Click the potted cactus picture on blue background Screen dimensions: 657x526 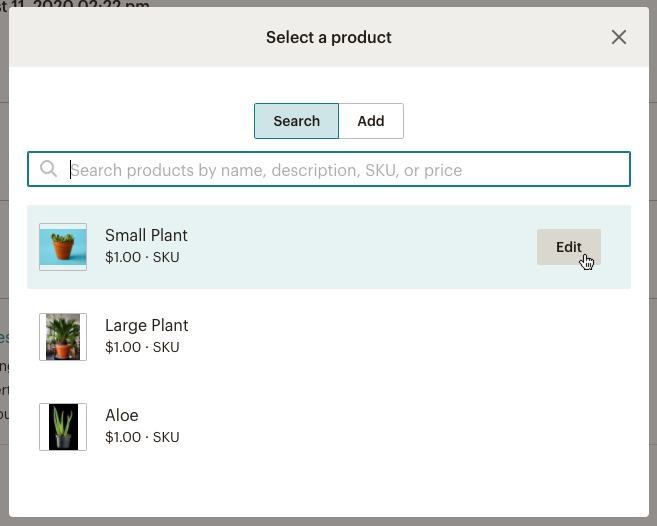(x=63, y=247)
